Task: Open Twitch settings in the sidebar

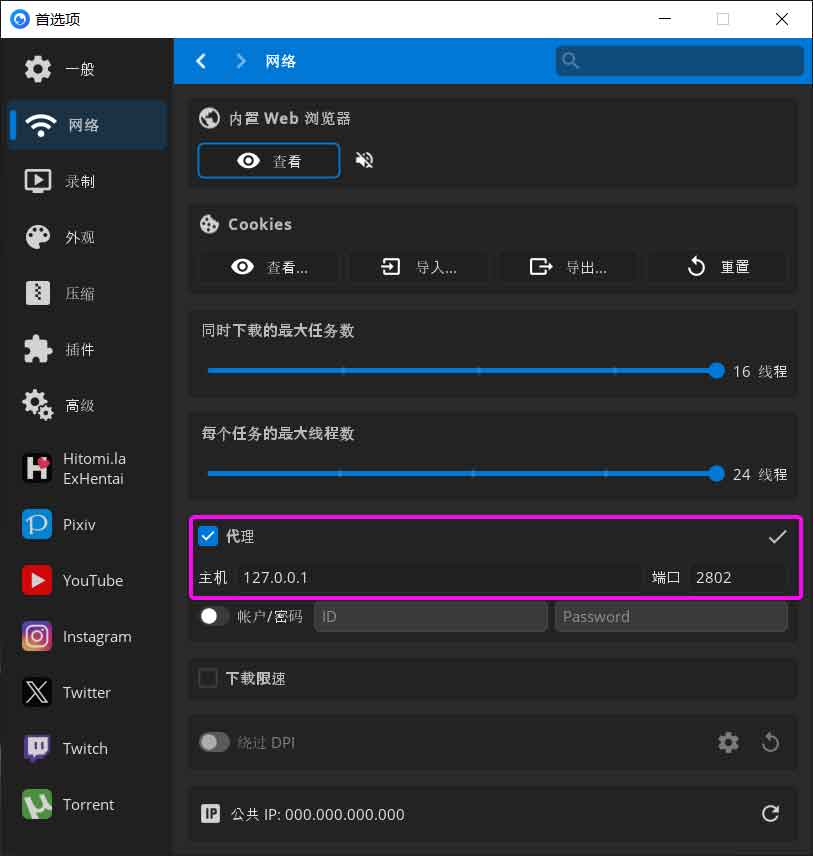Action: pos(84,748)
